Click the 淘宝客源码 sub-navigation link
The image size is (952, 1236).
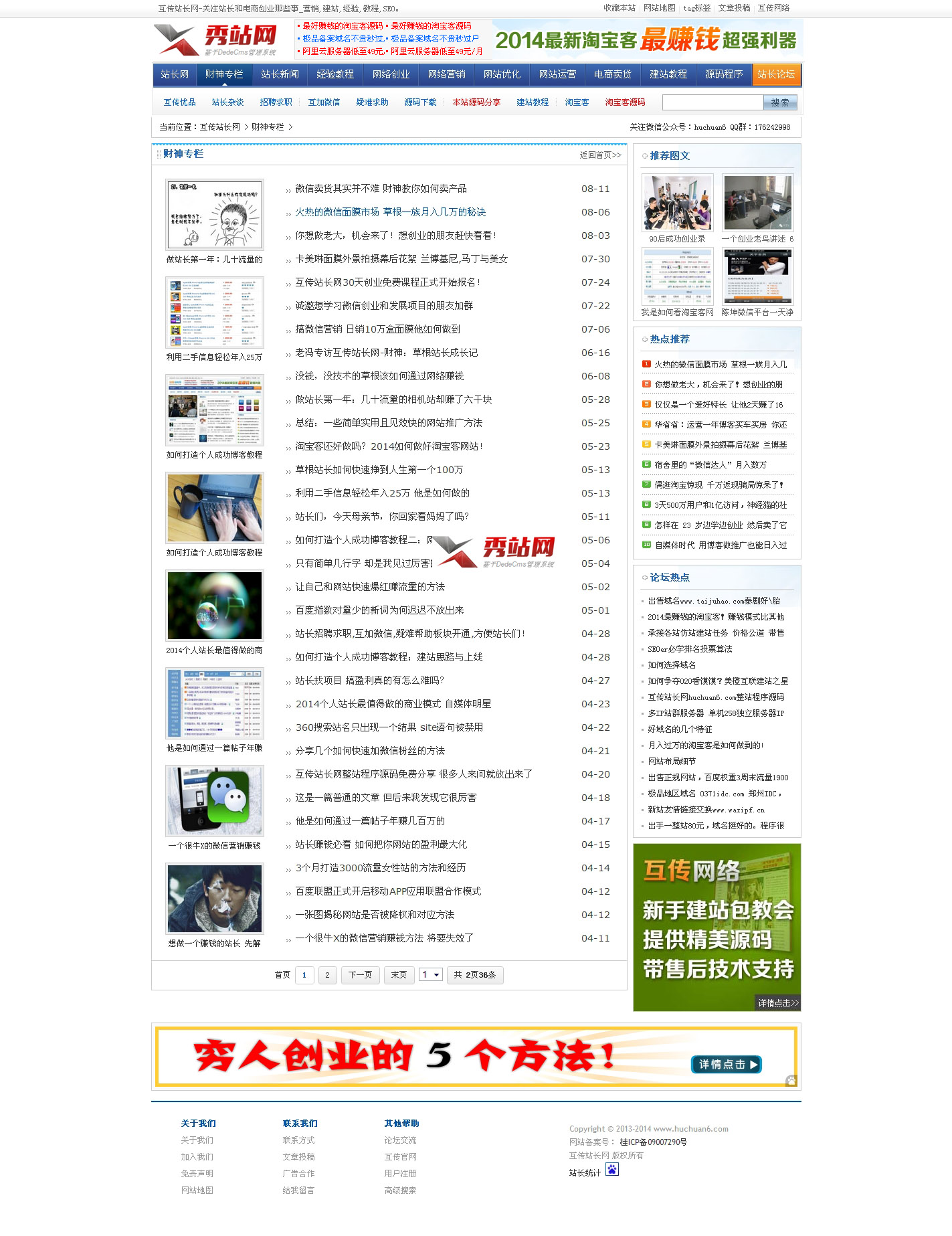(625, 102)
